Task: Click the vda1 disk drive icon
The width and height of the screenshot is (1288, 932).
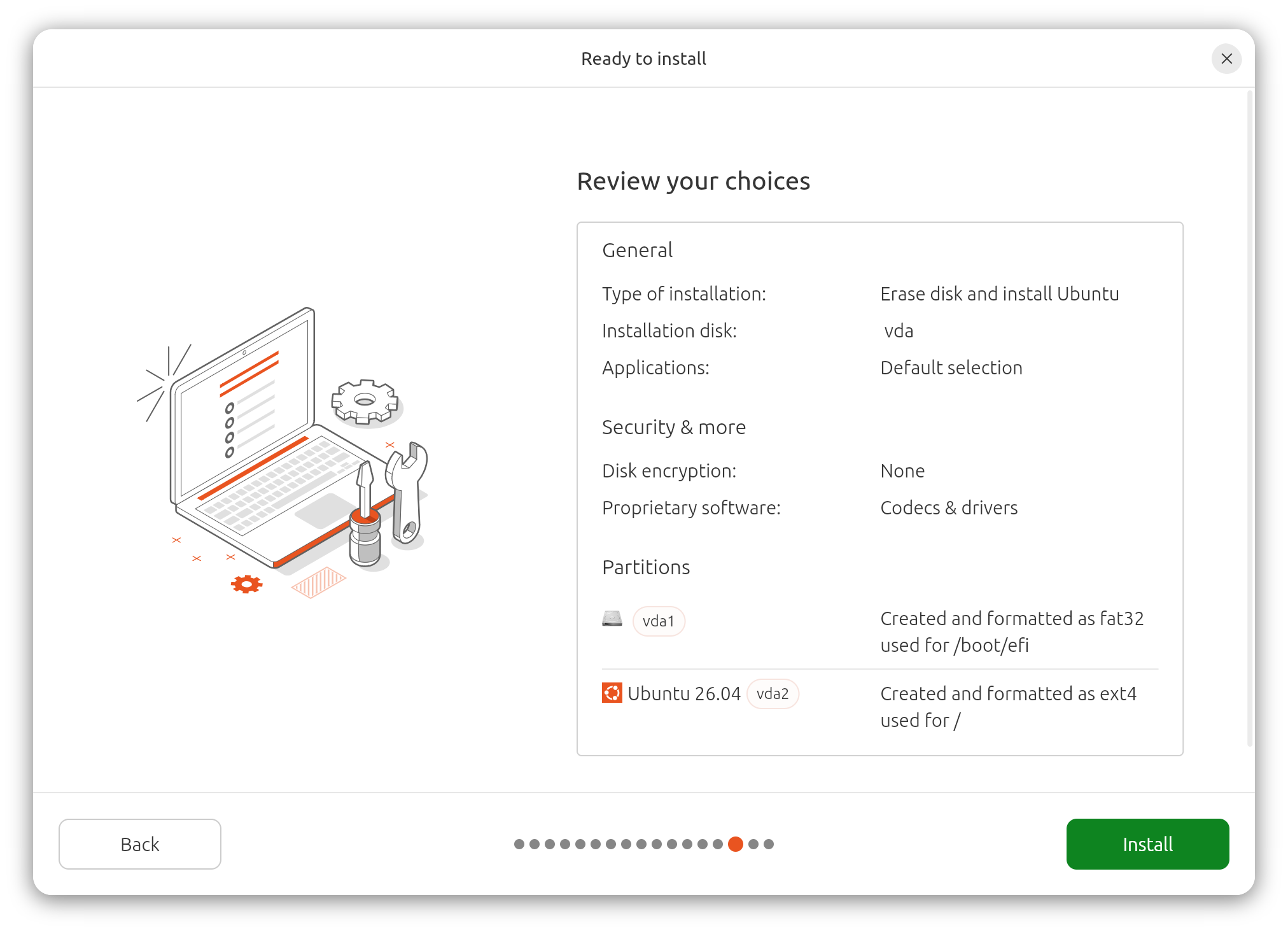Action: (x=612, y=619)
